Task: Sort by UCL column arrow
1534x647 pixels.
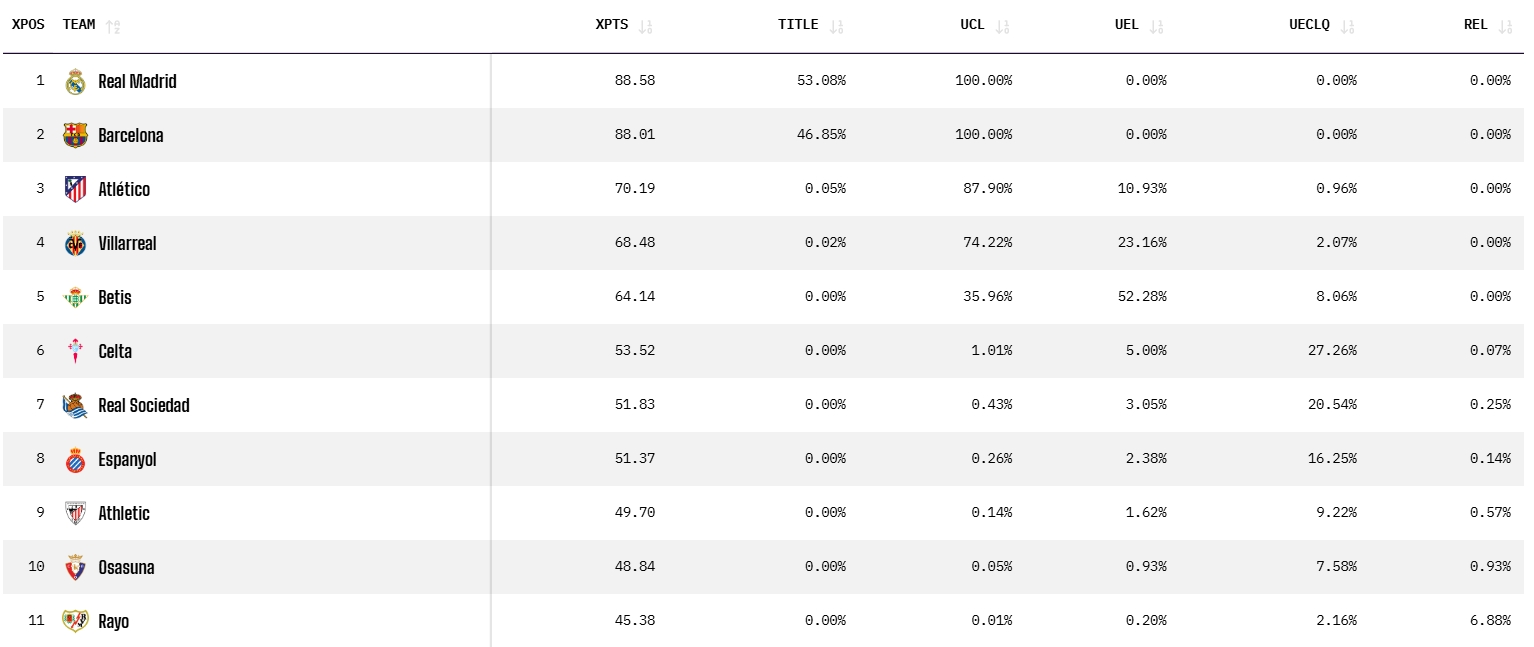Action: pyautogui.click(x=1003, y=26)
